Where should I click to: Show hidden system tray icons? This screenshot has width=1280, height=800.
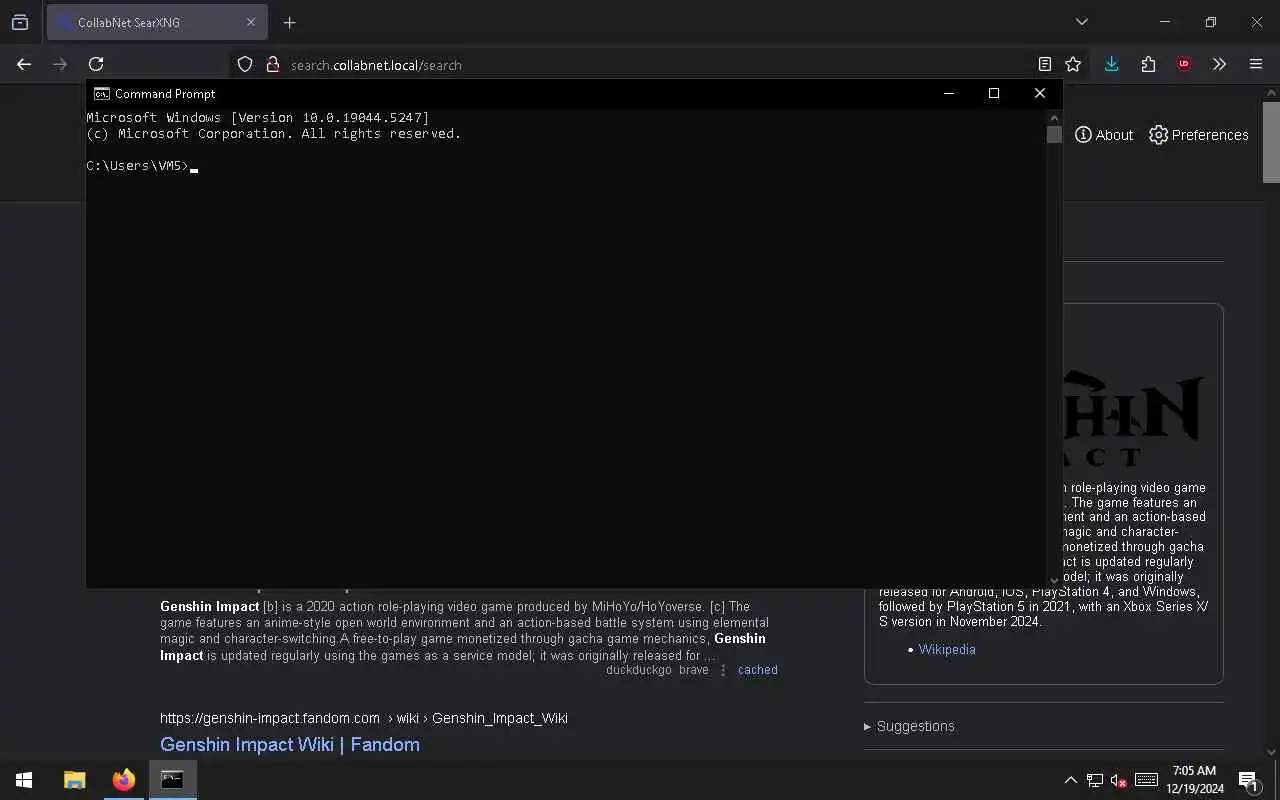(x=1070, y=780)
